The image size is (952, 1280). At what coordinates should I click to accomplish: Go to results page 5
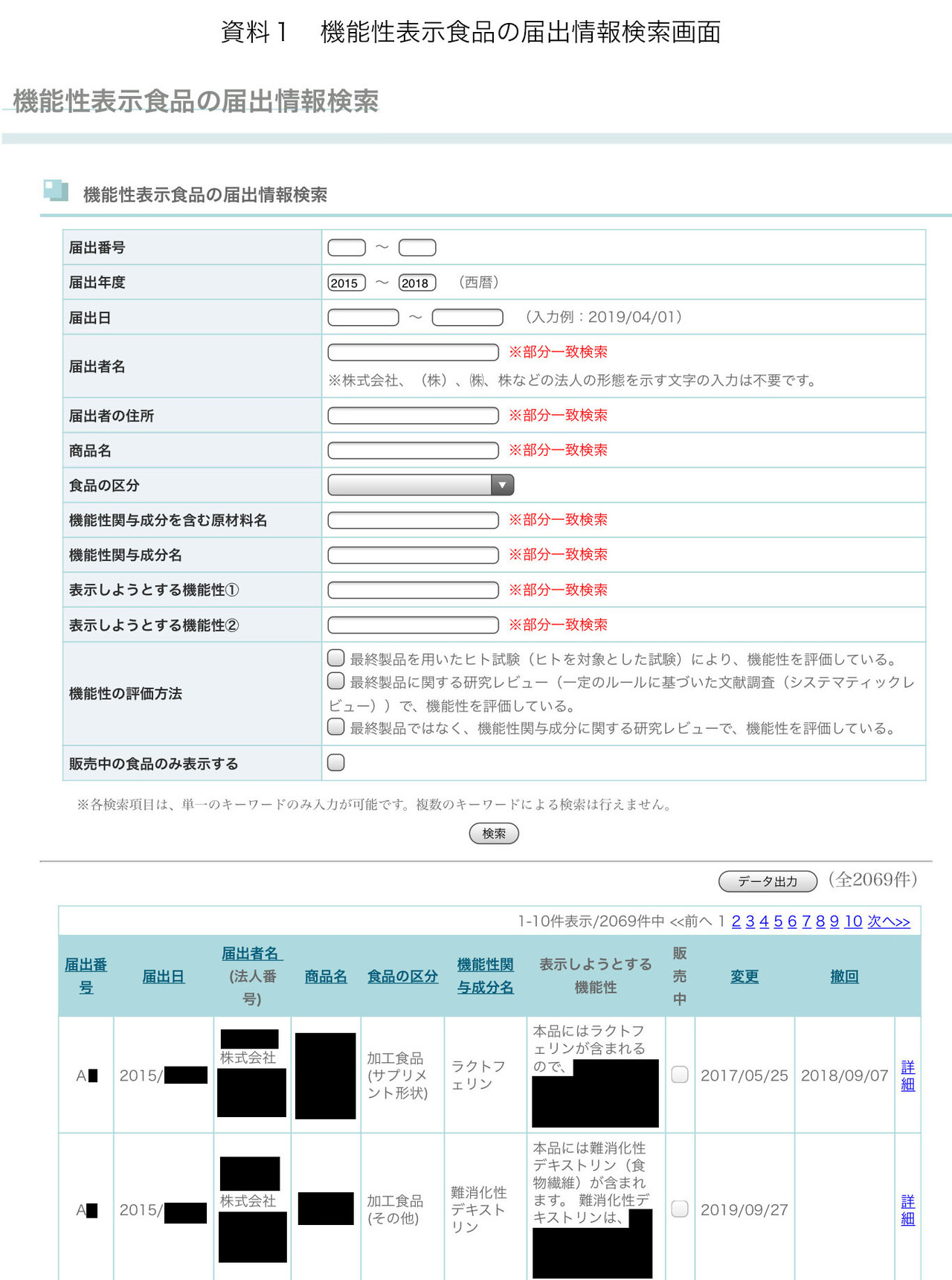pos(778,922)
